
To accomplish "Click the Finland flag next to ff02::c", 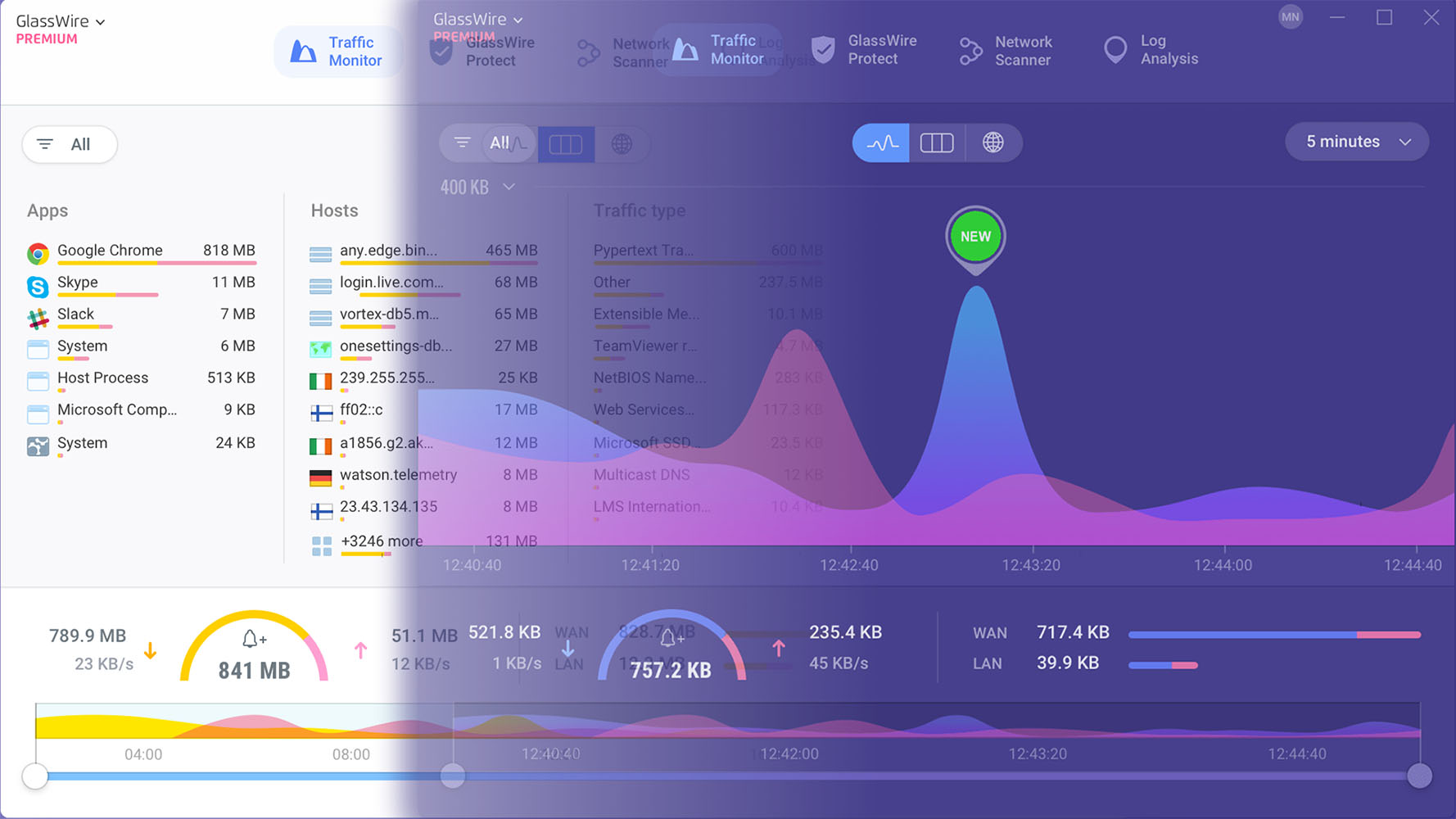I will pos(321,414).
